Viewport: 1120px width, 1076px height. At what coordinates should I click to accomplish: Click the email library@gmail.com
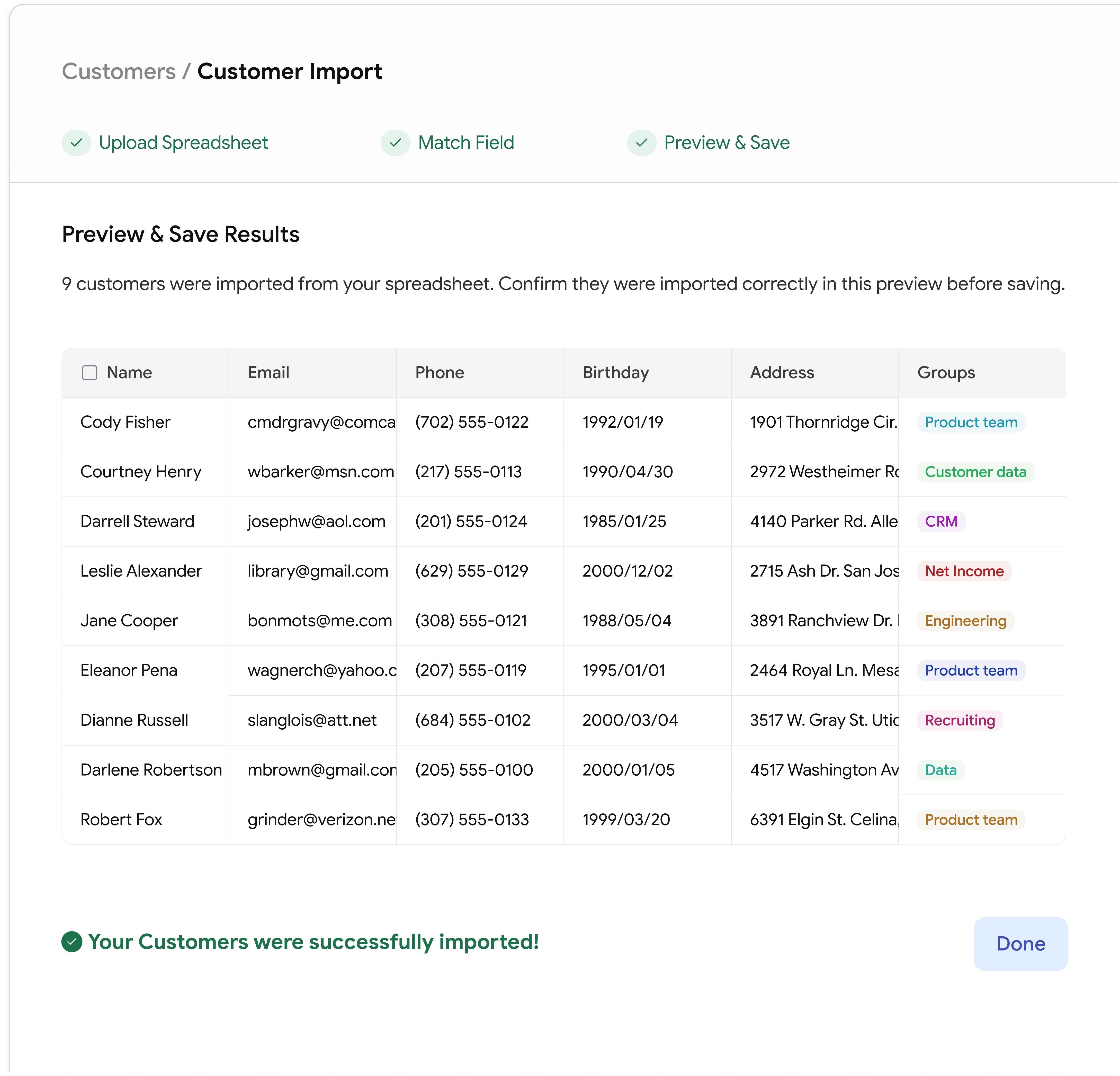tap(318, 571)
